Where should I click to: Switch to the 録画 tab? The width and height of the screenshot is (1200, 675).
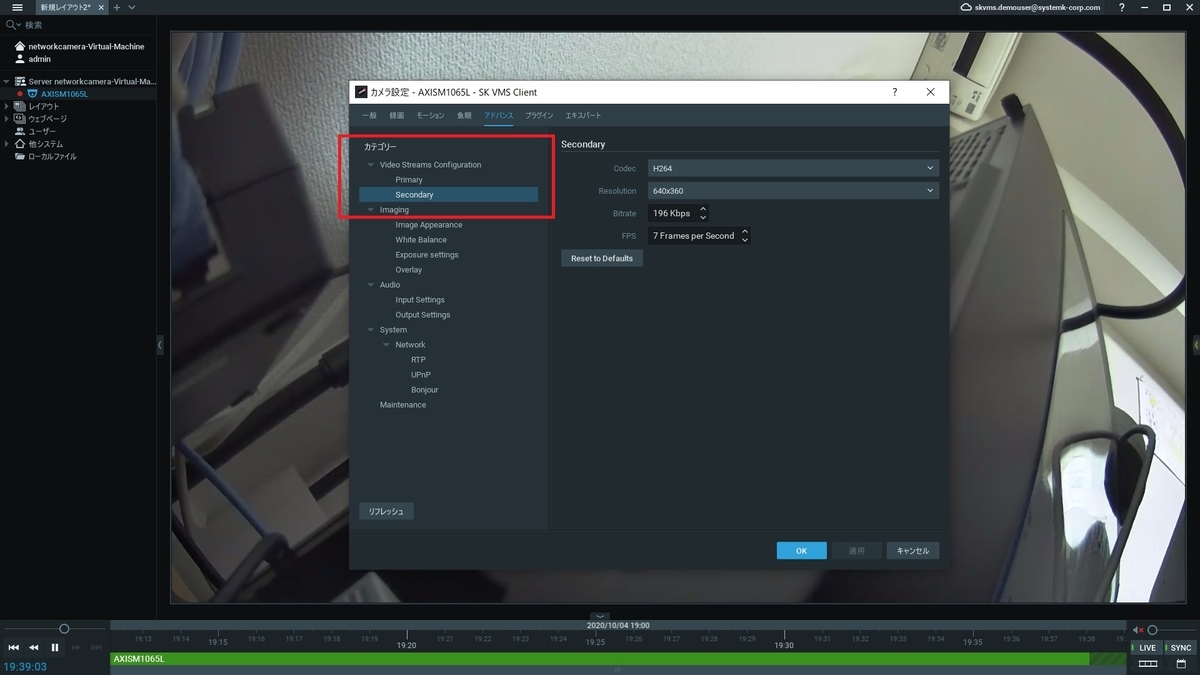point(396,116)
